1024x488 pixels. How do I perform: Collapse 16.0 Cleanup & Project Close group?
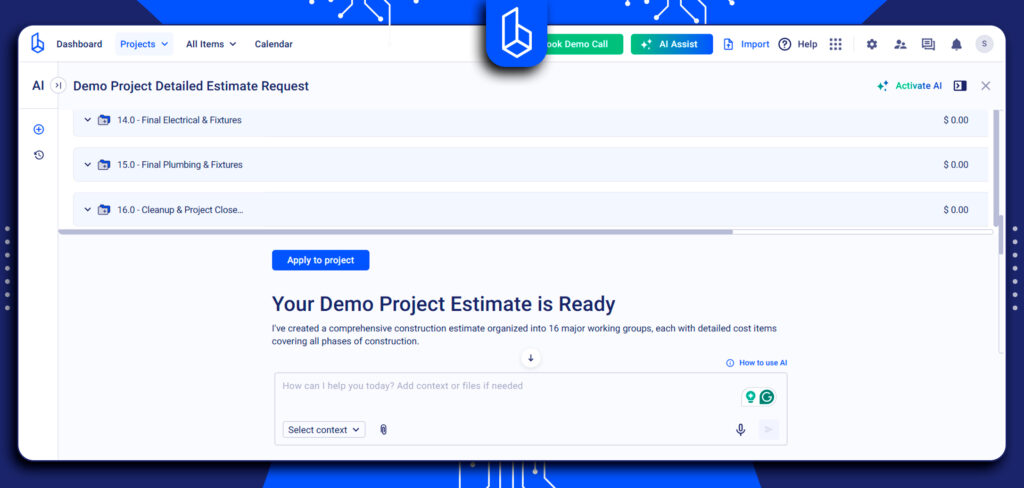(88, 210)
